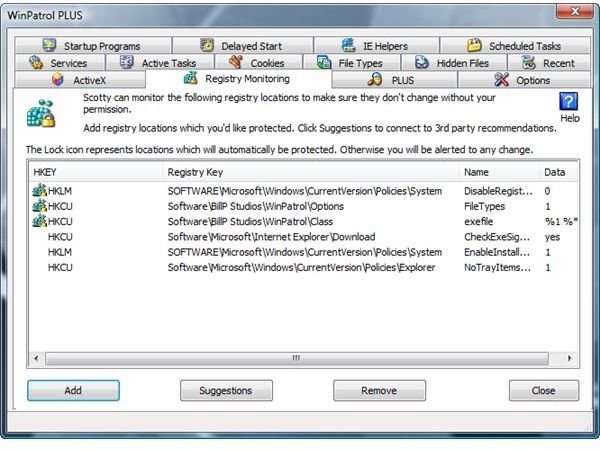
Task: Click the Scheduled Tasks tab icon
Action: pyautogui.click(x=474, y=46)
